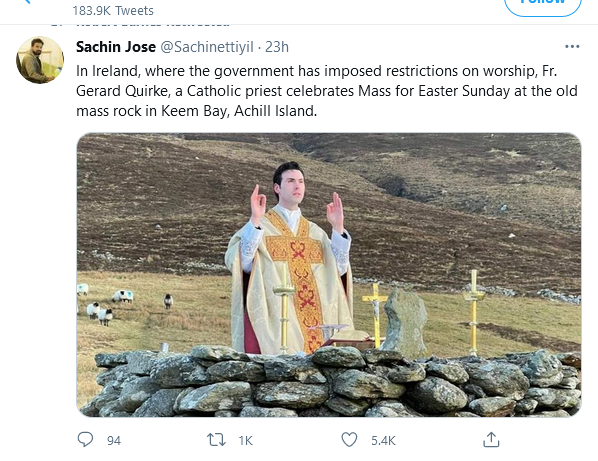Open the Mass rock photo in the tweet
Screen dimensions: 598x461
click(329, 275)
